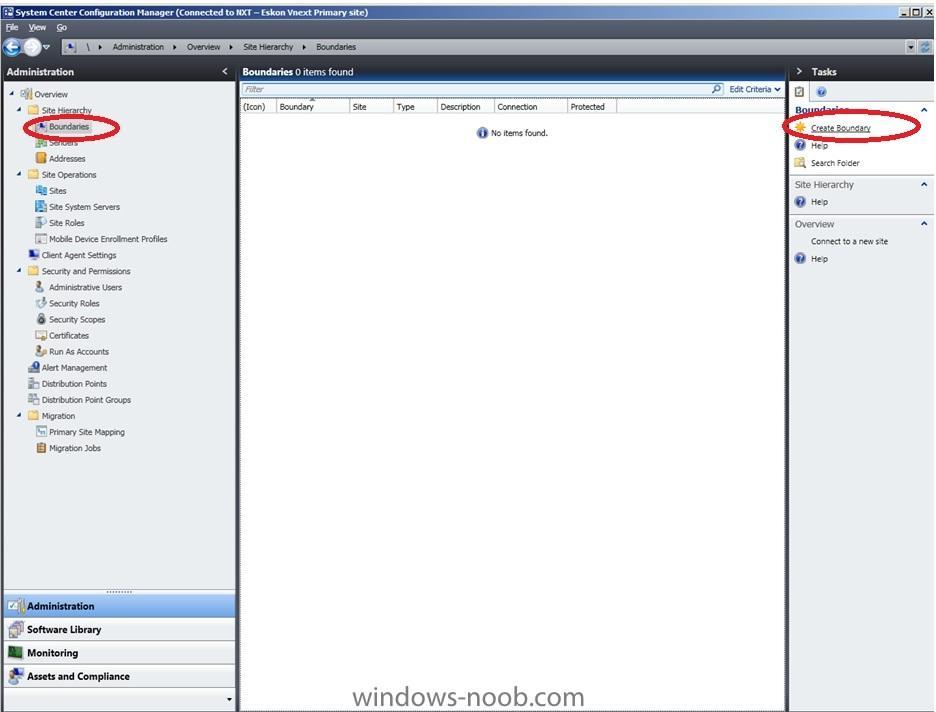The height and width of the screenshot is (712, 936).
Task: Select the Site Roles icon
Action: [41, 223]
